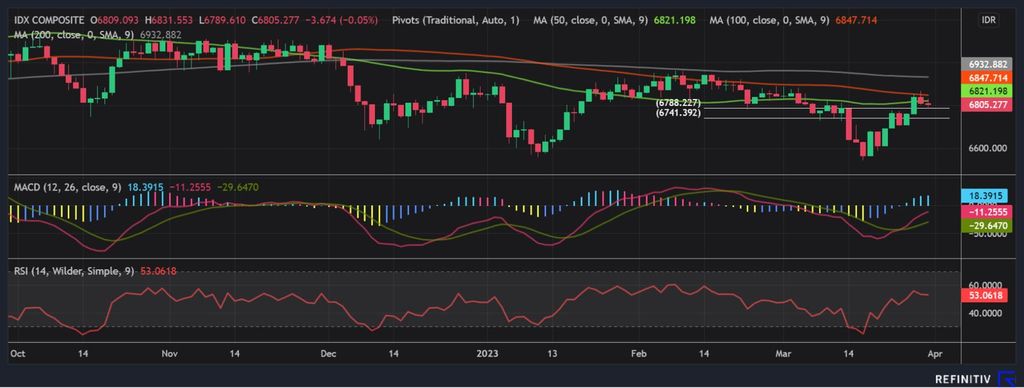This screenshot has height=388, width=1024.
Task: Click the 6932.882 price axis label
Action: pyautogui.click(x=986, y=65)
